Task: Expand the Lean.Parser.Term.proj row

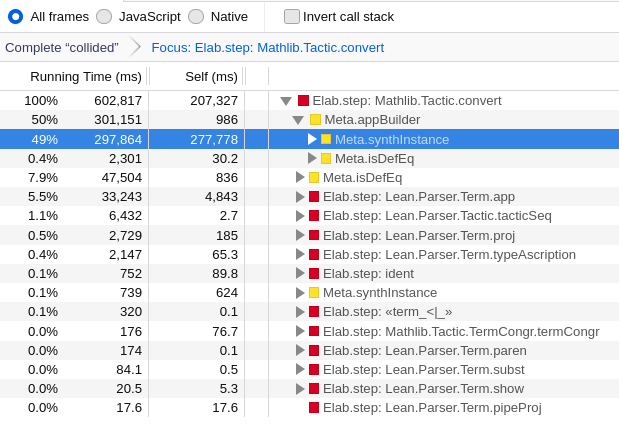Action: tap(300, 235)
